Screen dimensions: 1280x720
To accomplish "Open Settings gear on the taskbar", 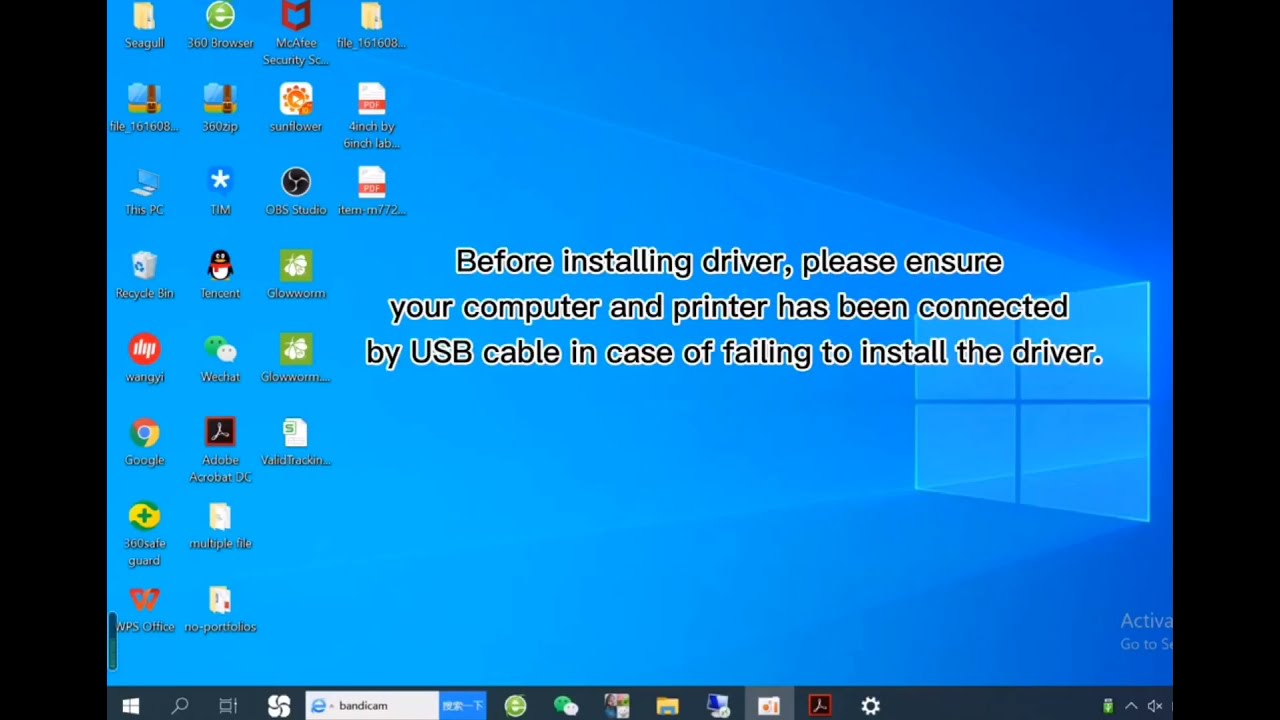I will pos(870,706).
